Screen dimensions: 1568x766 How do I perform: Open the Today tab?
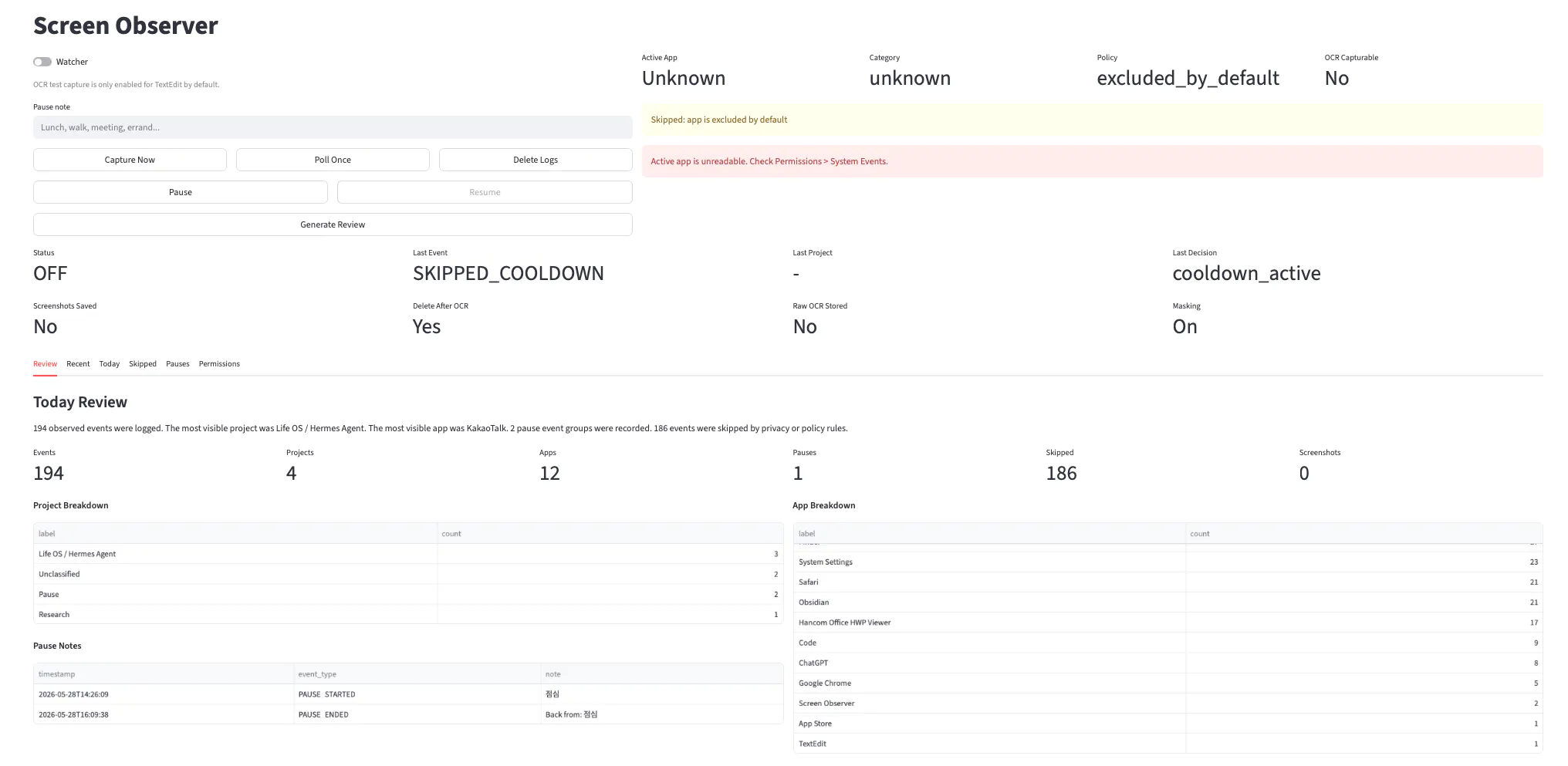point(110,364)
